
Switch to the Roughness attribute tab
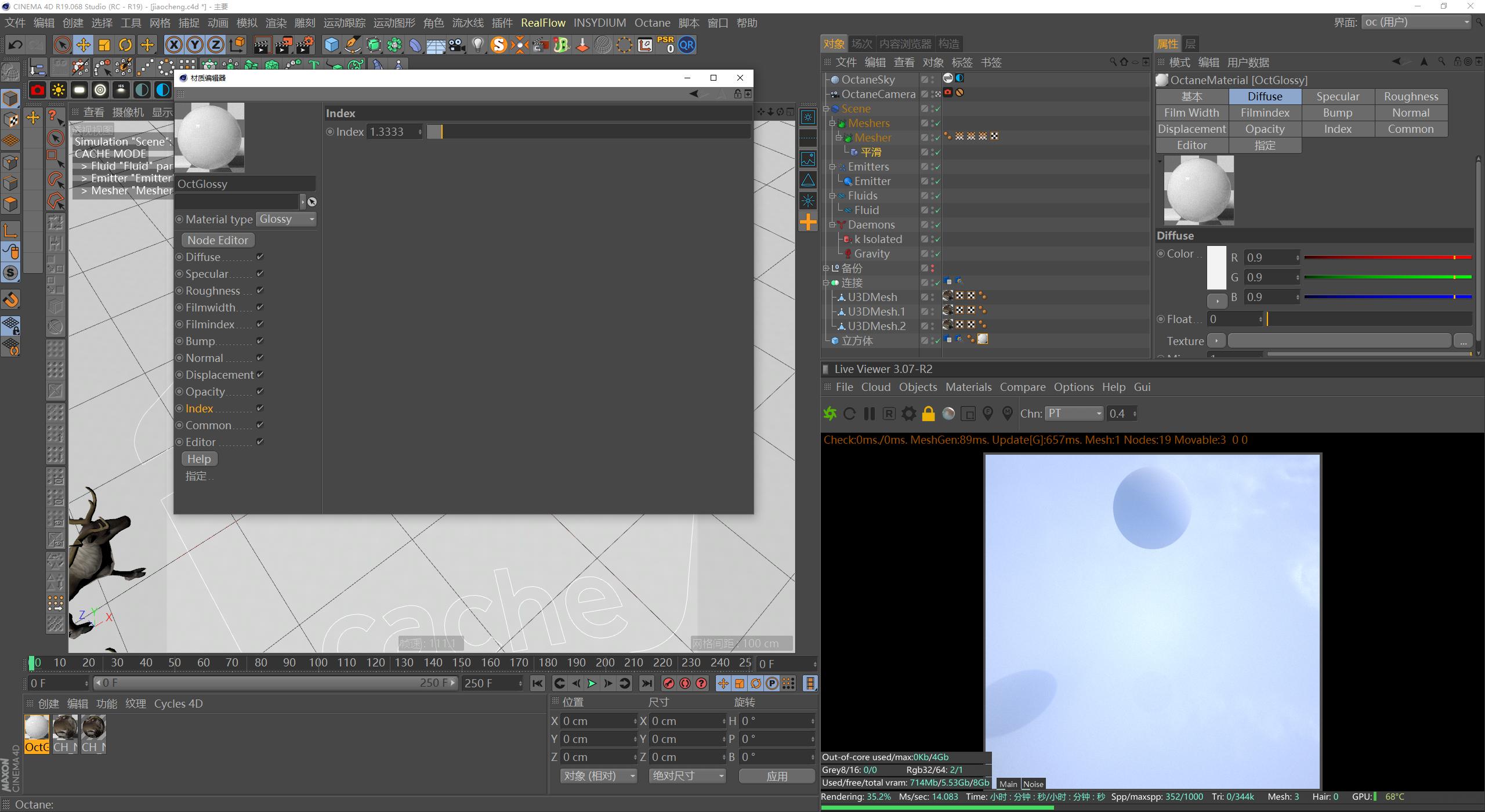(x=1411, y=96)
